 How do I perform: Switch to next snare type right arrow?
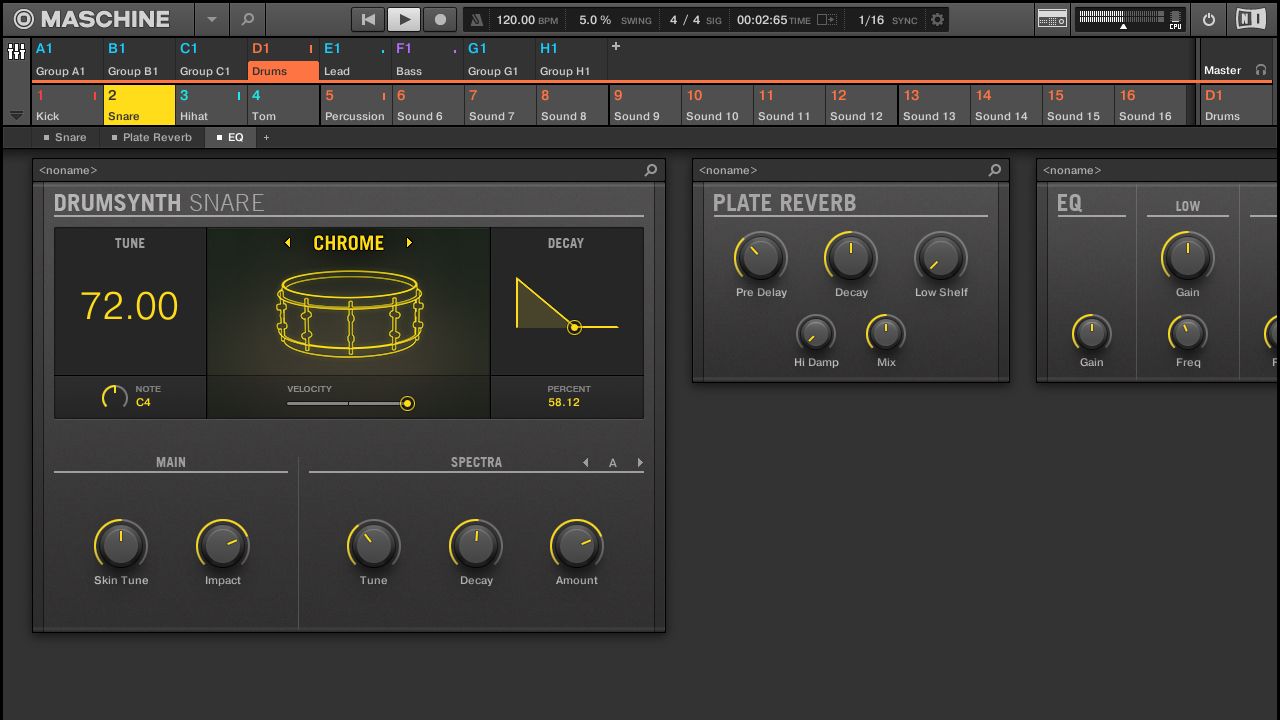click(409, 243)
